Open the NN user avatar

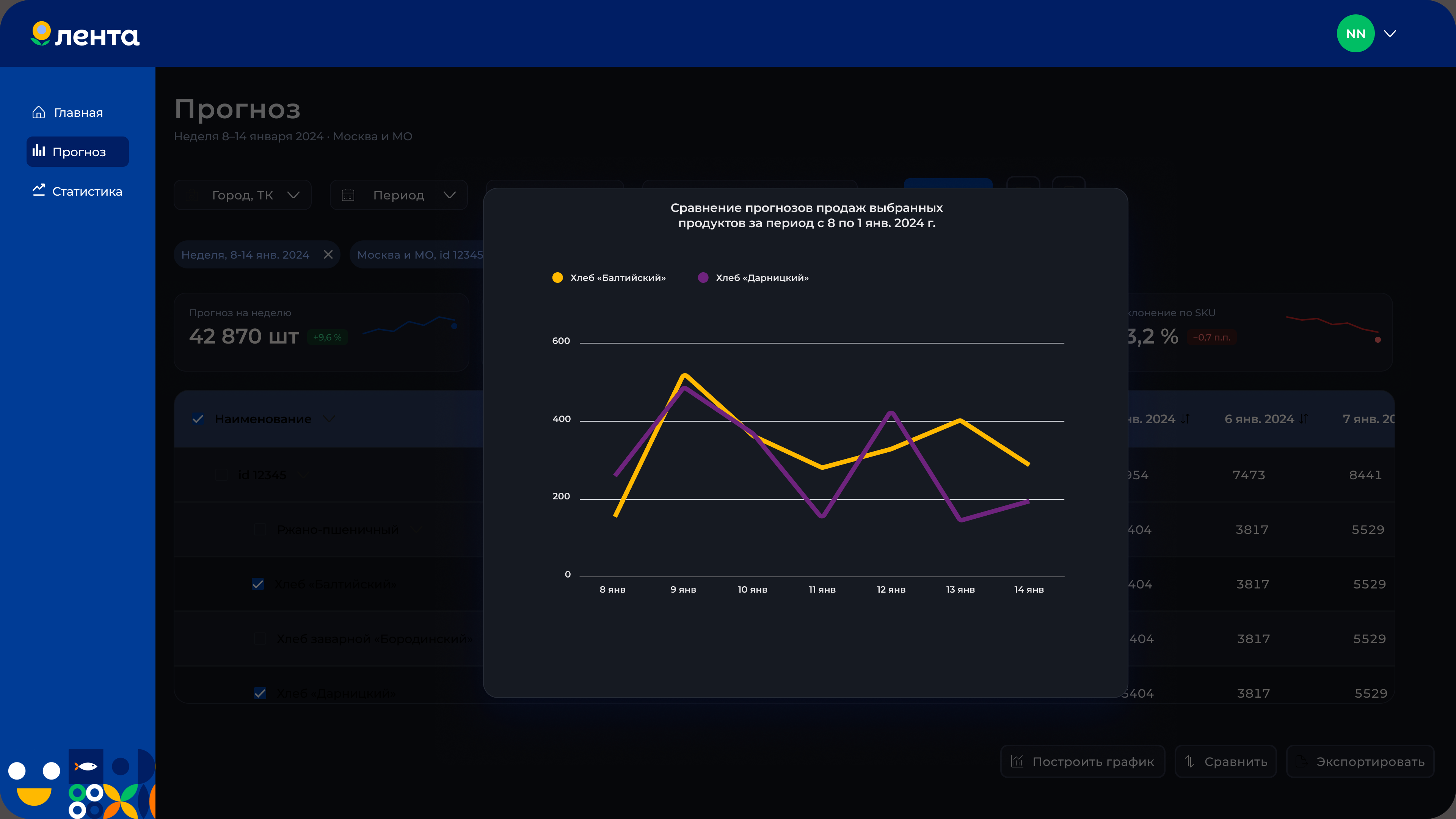click(1356, 33)
